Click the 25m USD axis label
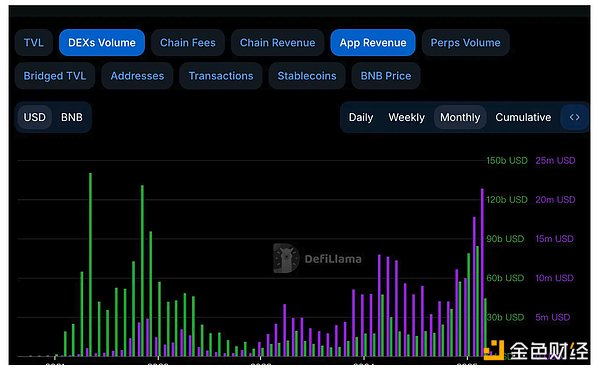 click(555, 160)
